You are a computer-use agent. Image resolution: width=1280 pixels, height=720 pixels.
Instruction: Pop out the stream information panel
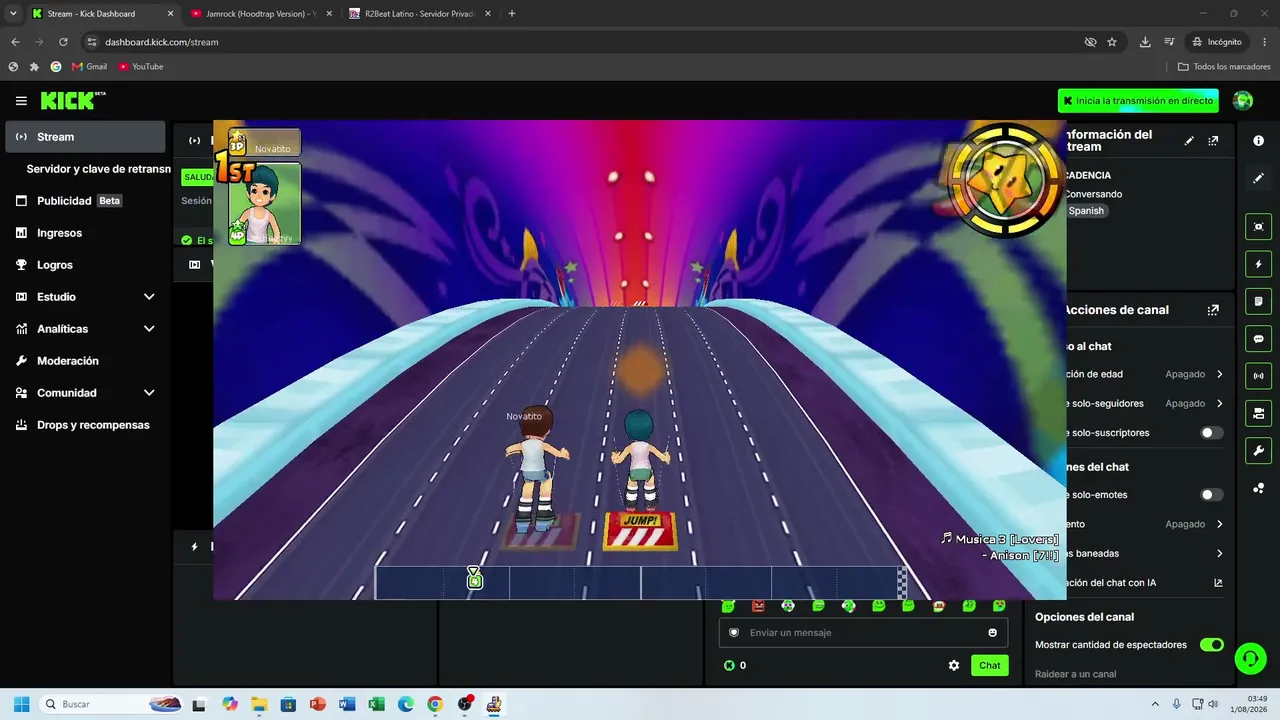[1213, 141]
